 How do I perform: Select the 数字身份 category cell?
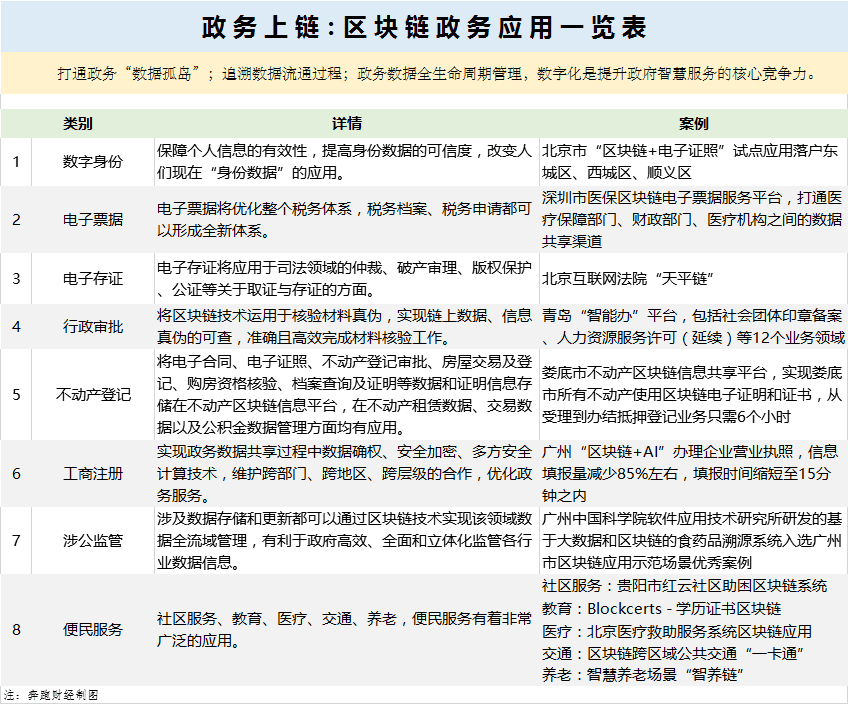pyautogui.click(x=93, y=162)
